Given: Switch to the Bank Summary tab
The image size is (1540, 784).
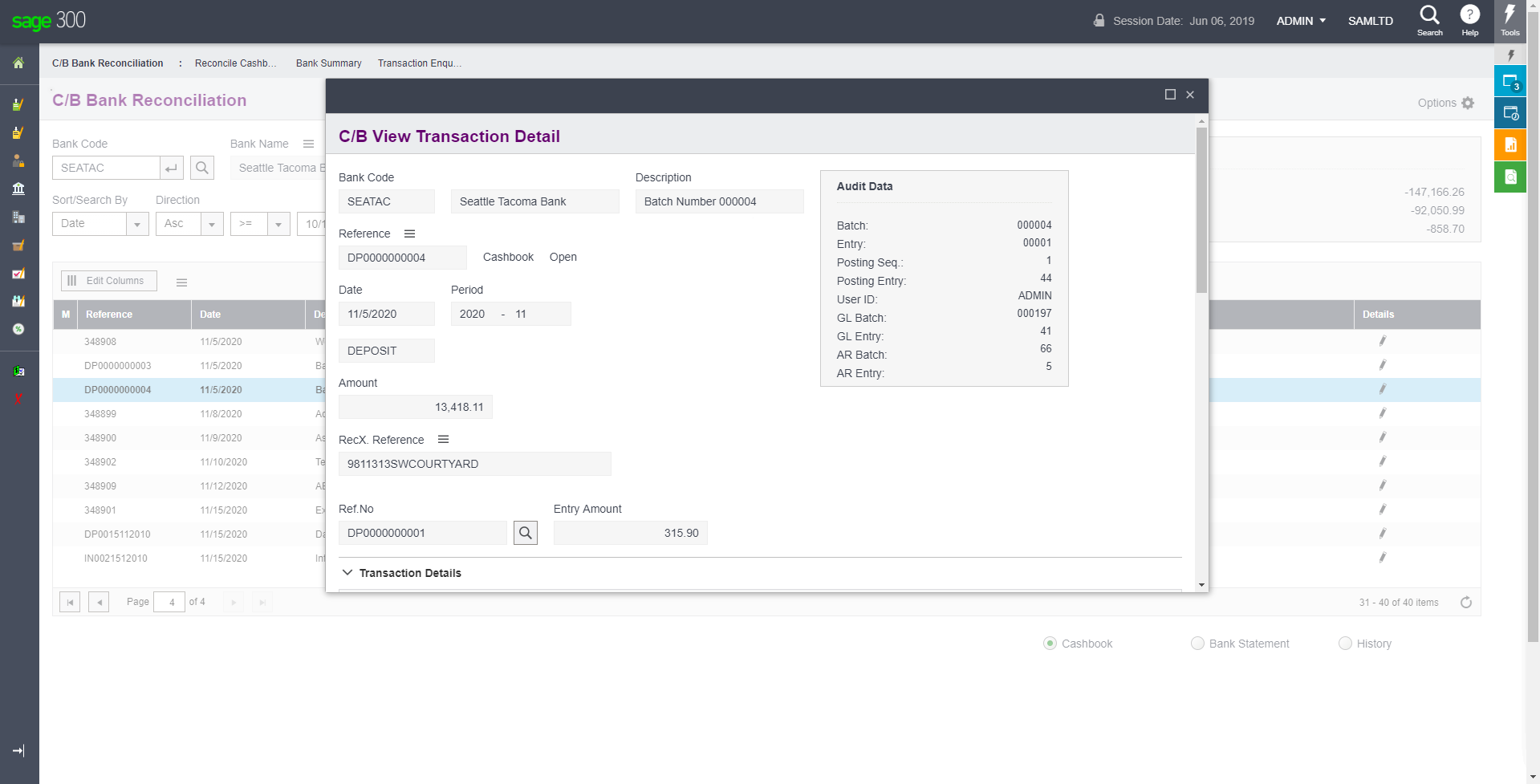Looking at the screenshot, I should [x=328, y=63].
